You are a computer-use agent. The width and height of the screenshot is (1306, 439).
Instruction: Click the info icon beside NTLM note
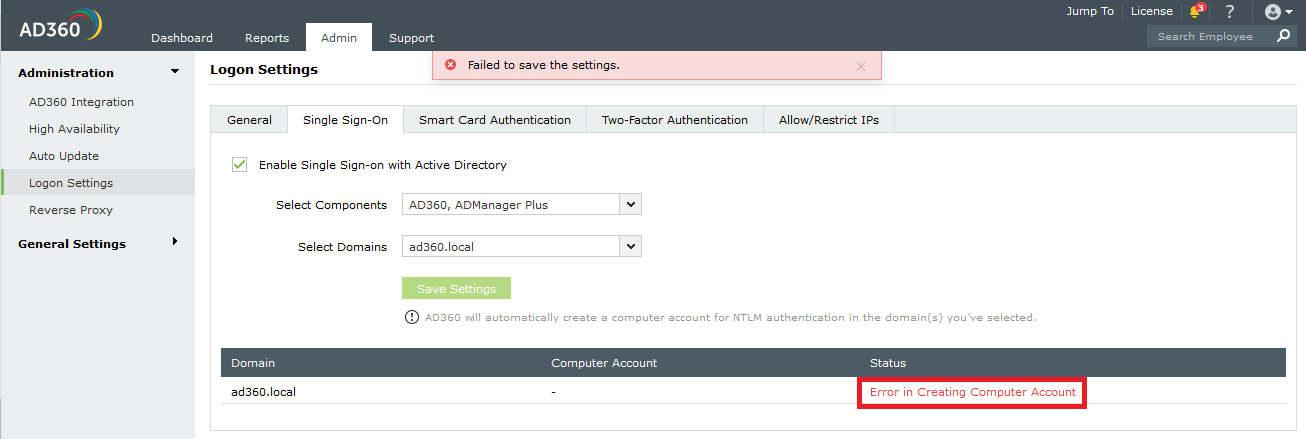coord(411,318)
